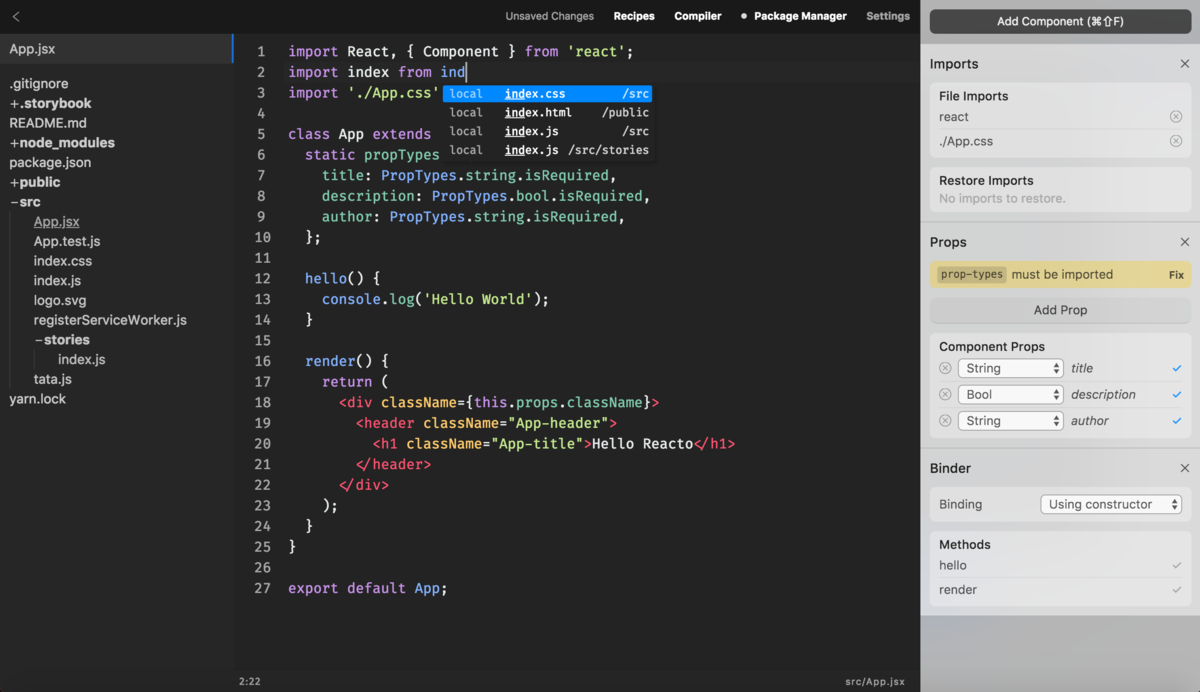
Task: Close the Imports panel
Action: point(1184,63)
